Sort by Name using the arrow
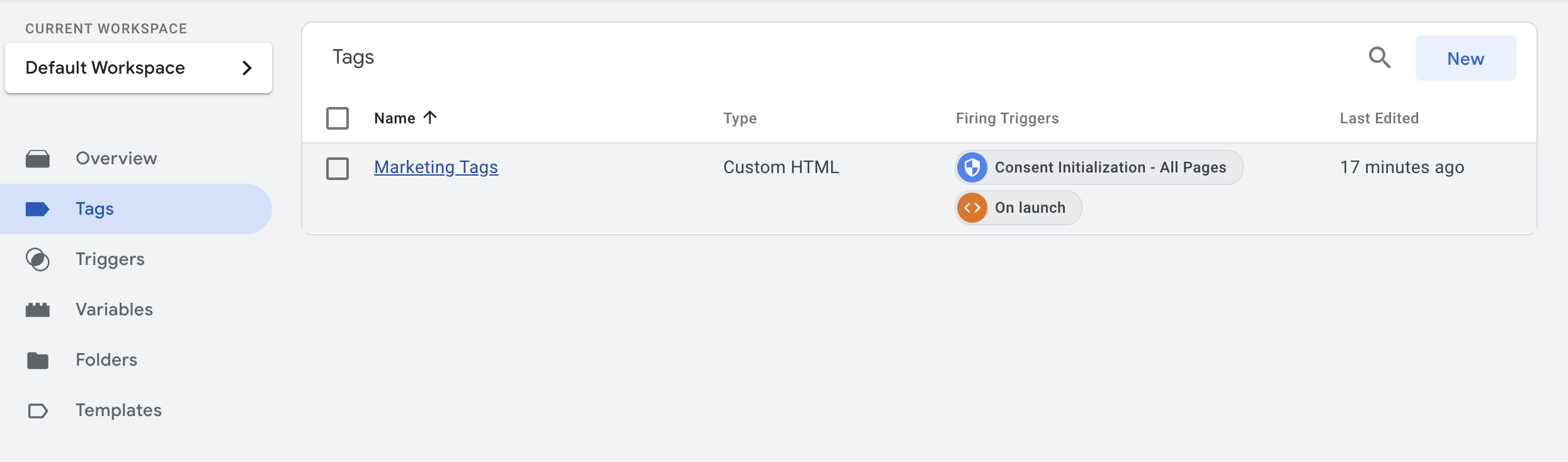The image size is (1568, 462). point(430,118)
